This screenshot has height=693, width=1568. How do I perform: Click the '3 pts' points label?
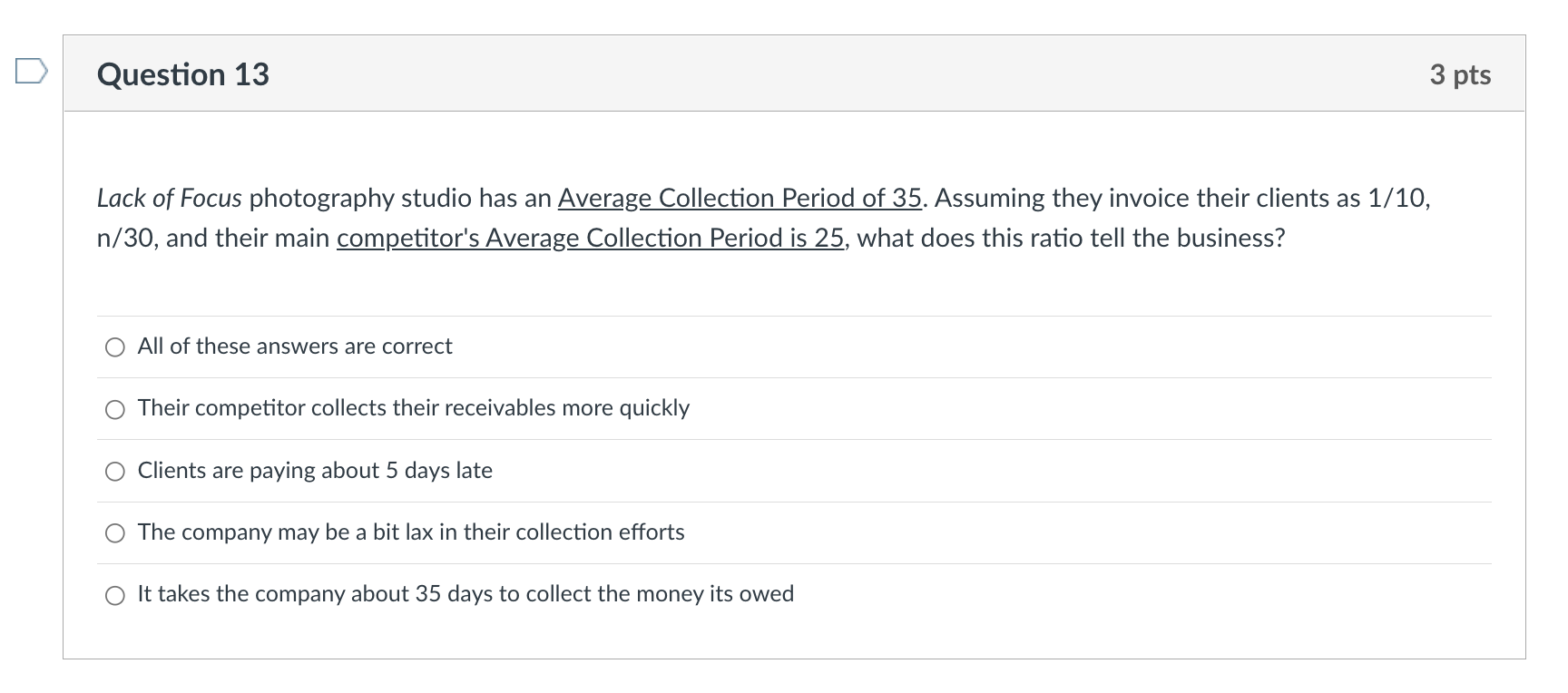(1460, 75)
